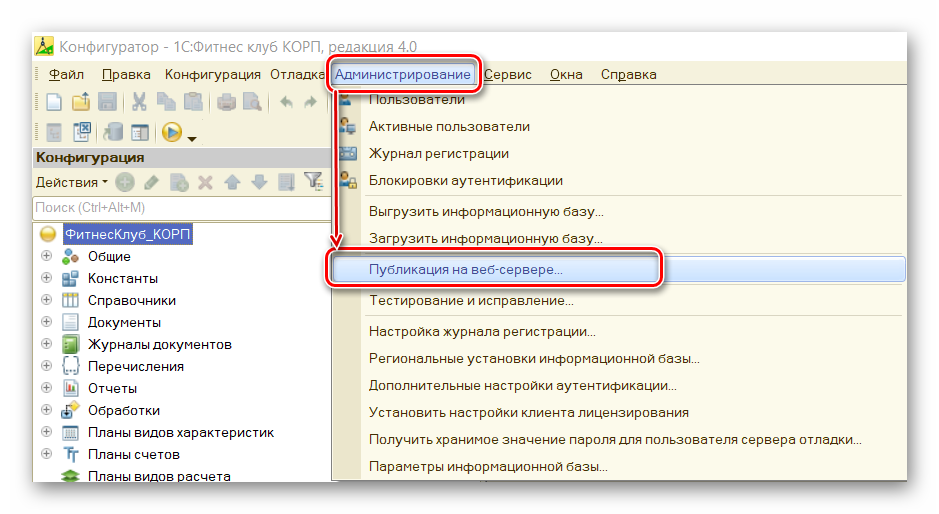The image size is (939, 514).
Task: Click the Edit pencil icon
Action: (152, 182)
